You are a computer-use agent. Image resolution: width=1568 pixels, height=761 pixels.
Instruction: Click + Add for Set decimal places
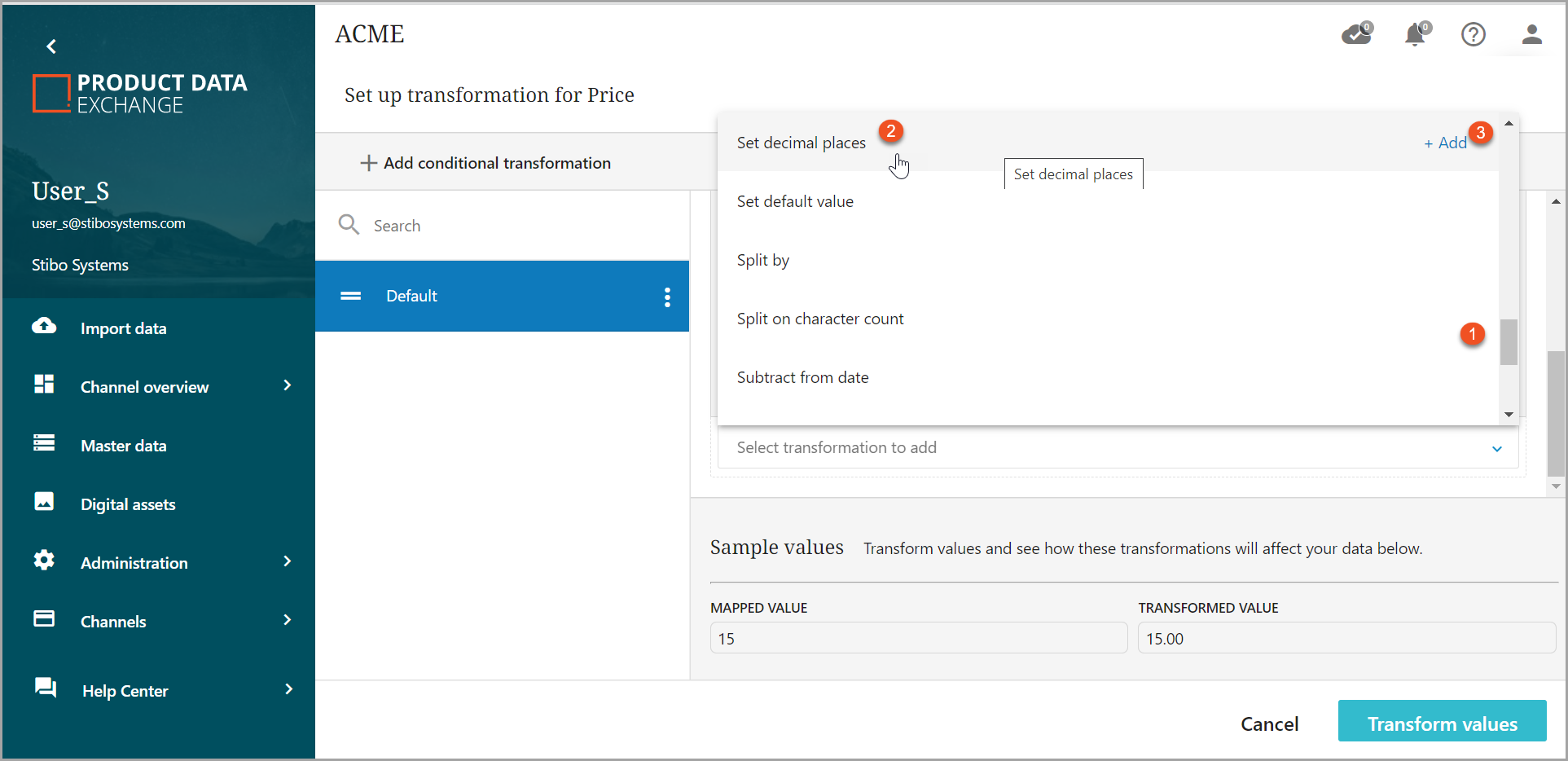(1445, 143)
